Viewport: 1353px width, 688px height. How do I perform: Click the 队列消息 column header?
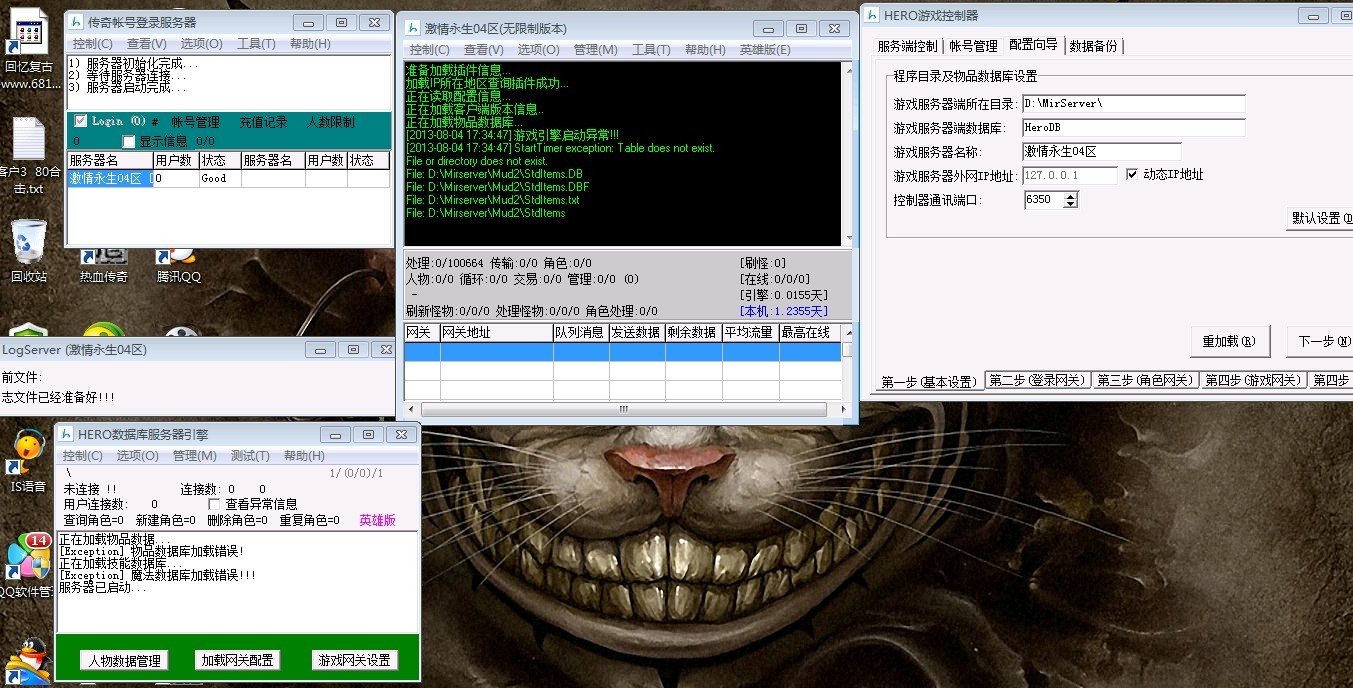[x=581, y=332]
